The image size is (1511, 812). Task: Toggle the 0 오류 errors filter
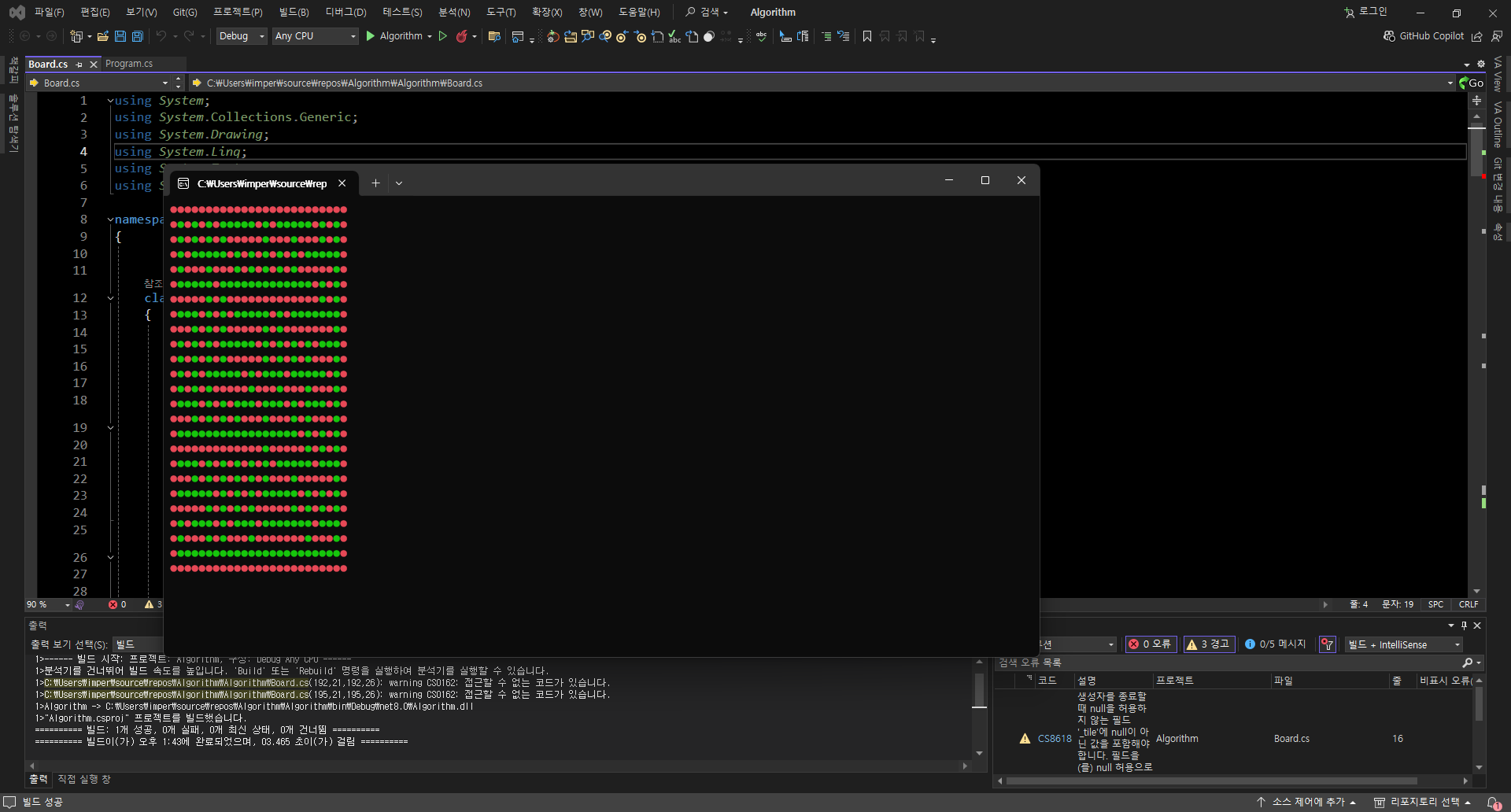(x=1150, y=644)
